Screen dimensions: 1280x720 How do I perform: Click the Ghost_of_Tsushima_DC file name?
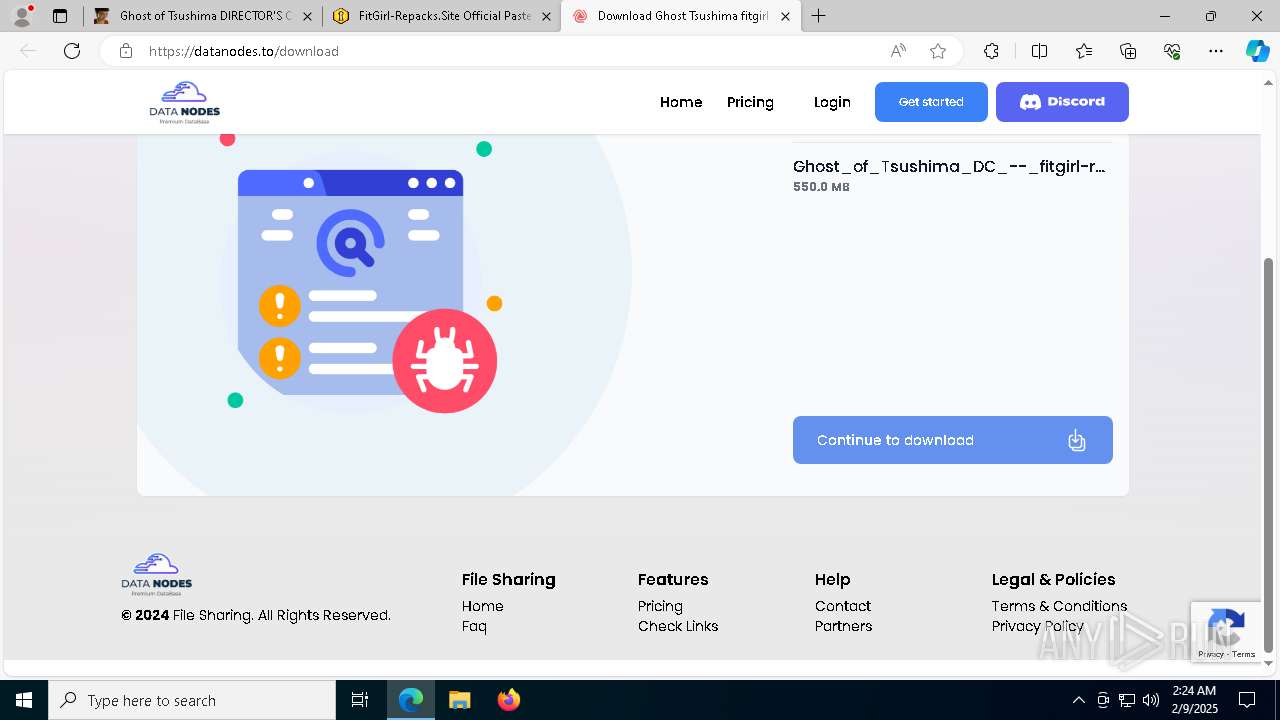[949, 167]
